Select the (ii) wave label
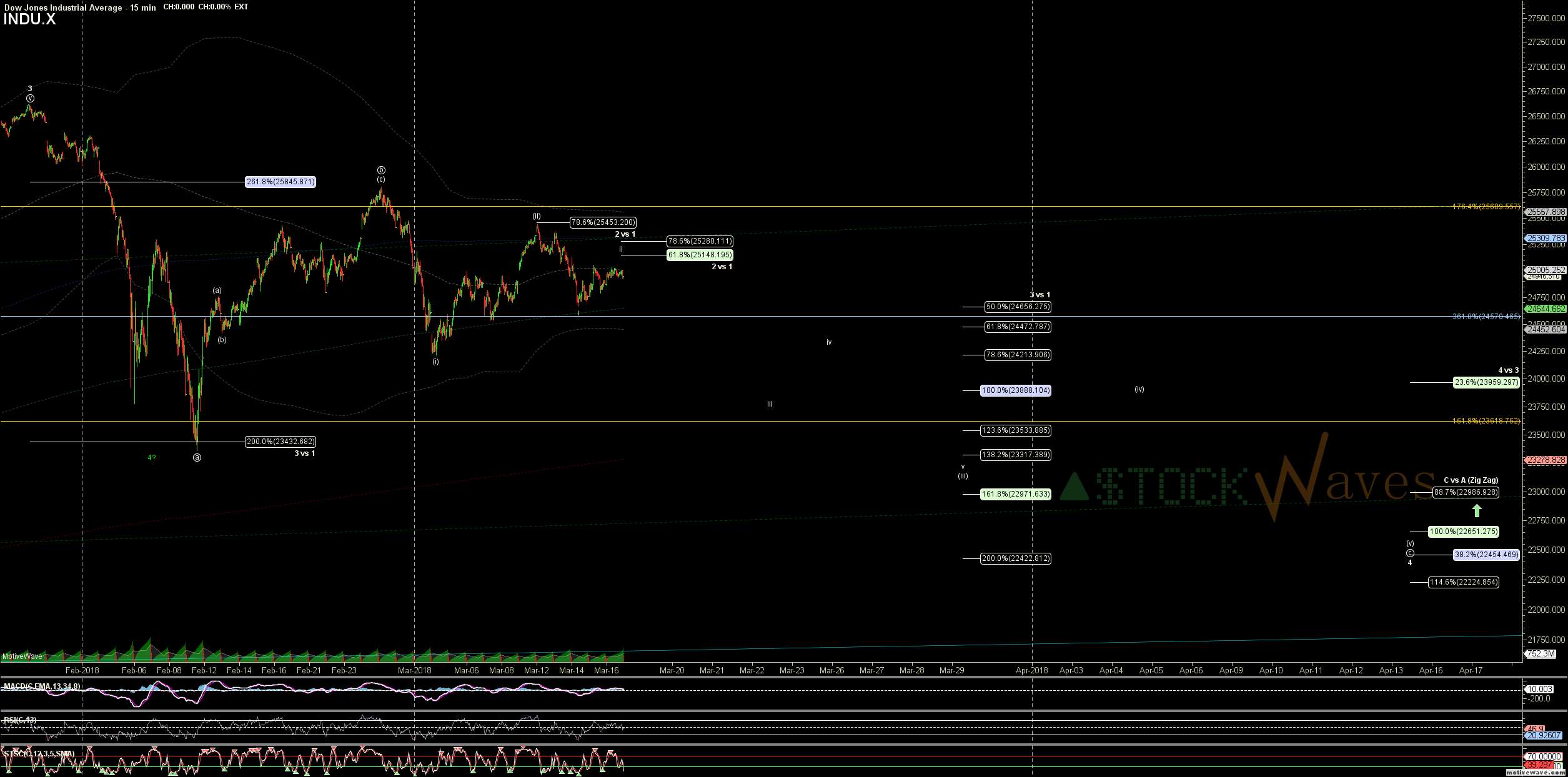The width and height of the screenshot is (1568, 777). tap(537, 216)
